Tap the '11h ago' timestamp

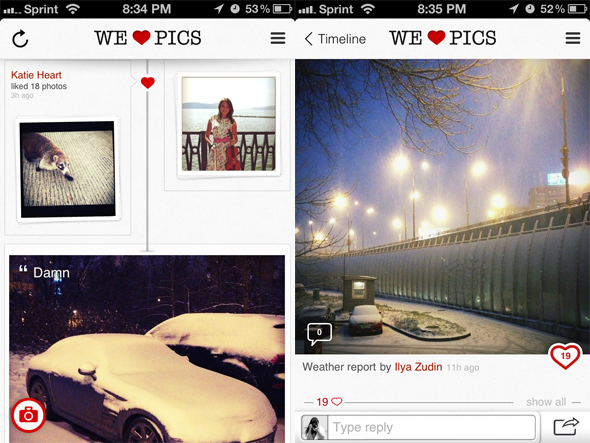pos(463,368)
